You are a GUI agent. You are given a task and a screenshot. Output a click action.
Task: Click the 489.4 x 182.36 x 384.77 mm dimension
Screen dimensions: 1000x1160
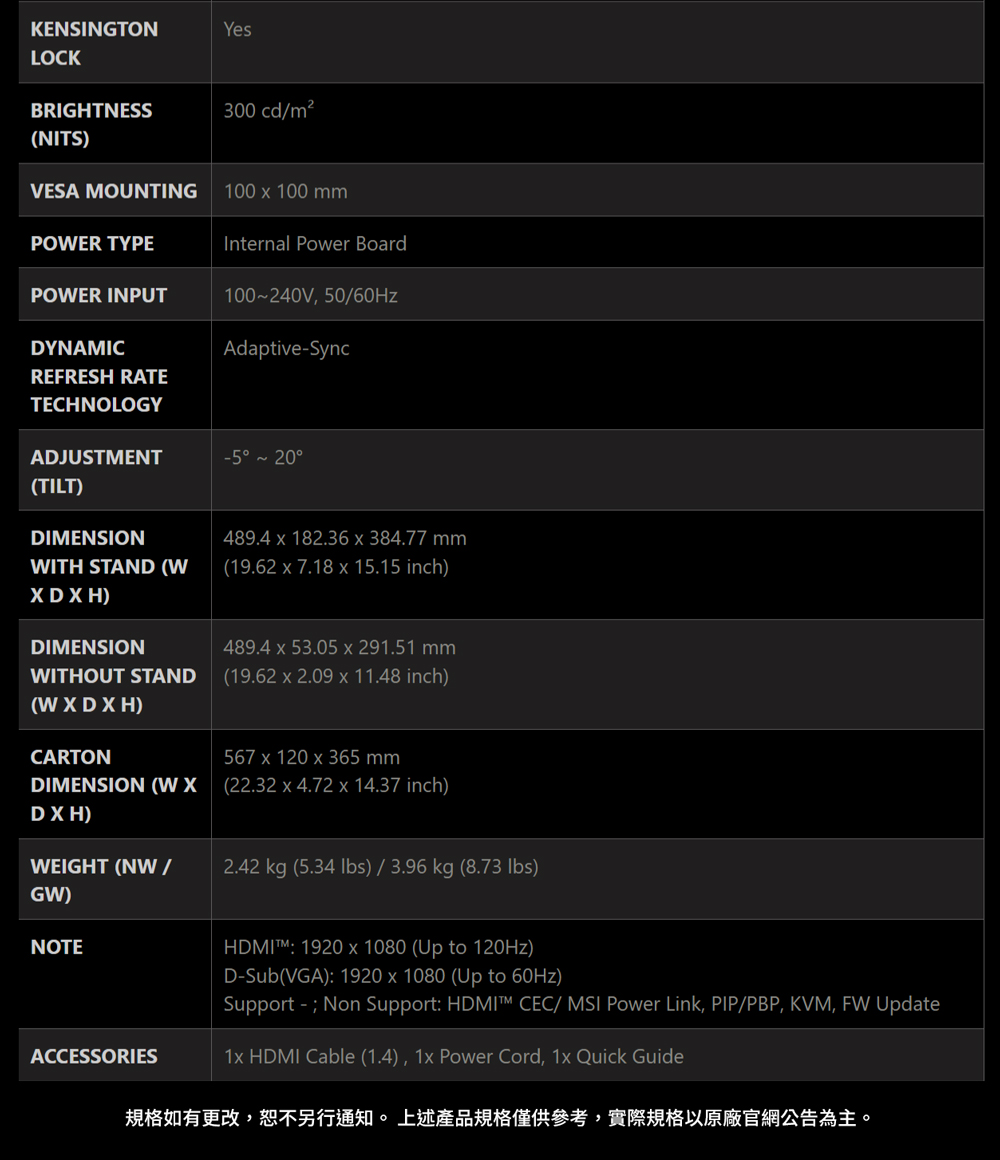(345, 538)
